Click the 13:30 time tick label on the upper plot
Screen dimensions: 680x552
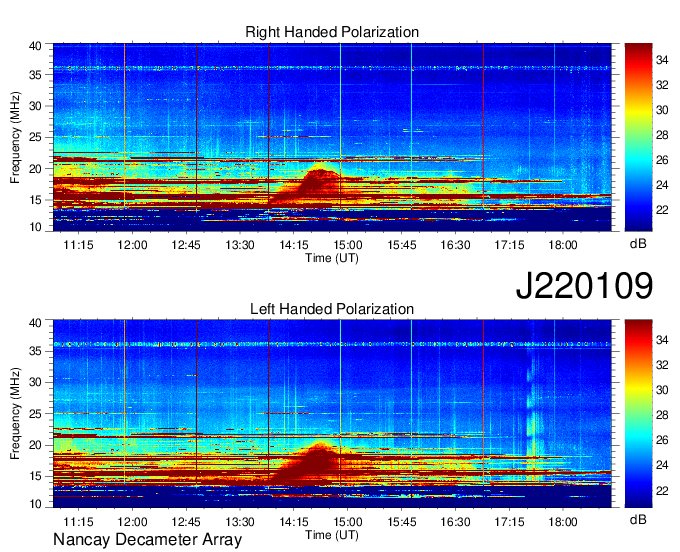(240, 245)
